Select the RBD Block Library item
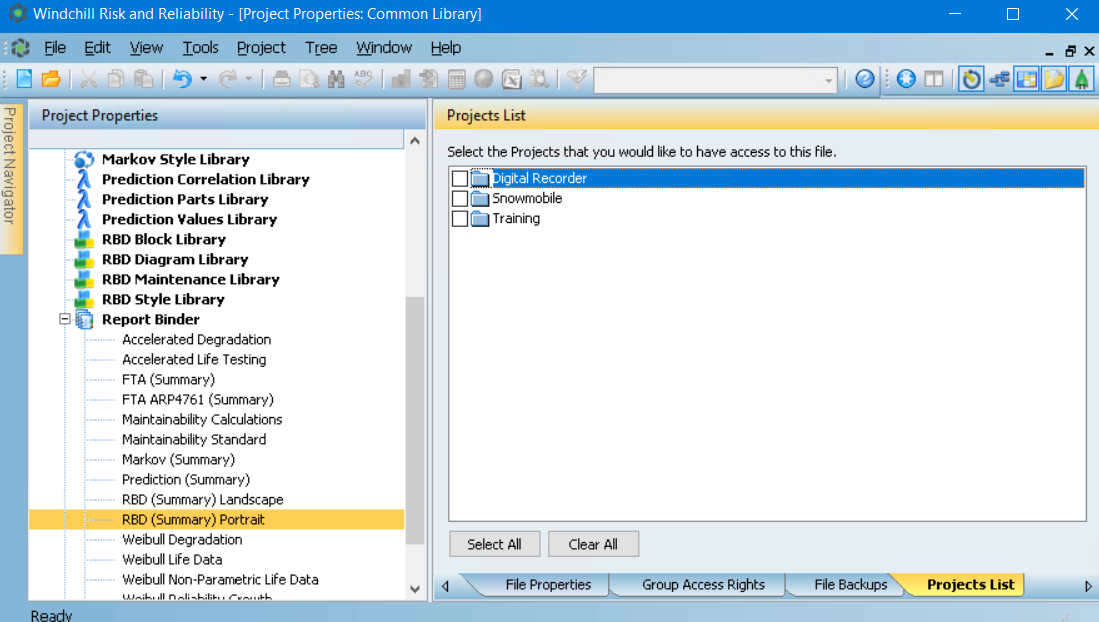The width and height of the screenshot is (1099, 622). tap(163, 239)
